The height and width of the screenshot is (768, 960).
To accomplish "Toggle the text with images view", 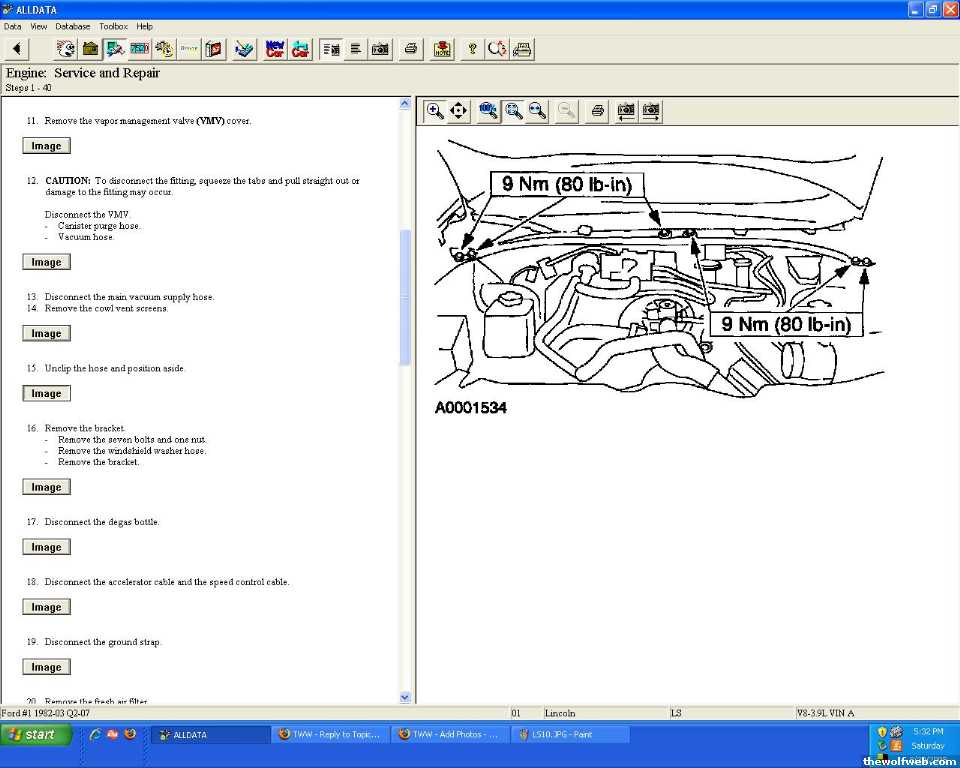I will point(331,49).
